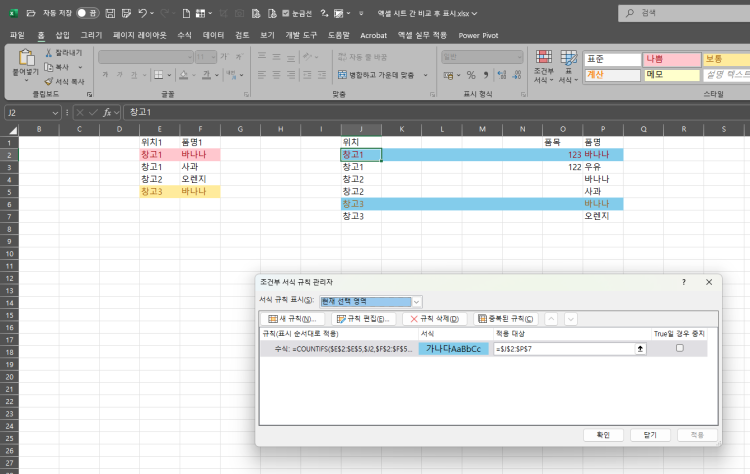Tick the True일 경우 중지 checkbox

[x=680, y=349]
